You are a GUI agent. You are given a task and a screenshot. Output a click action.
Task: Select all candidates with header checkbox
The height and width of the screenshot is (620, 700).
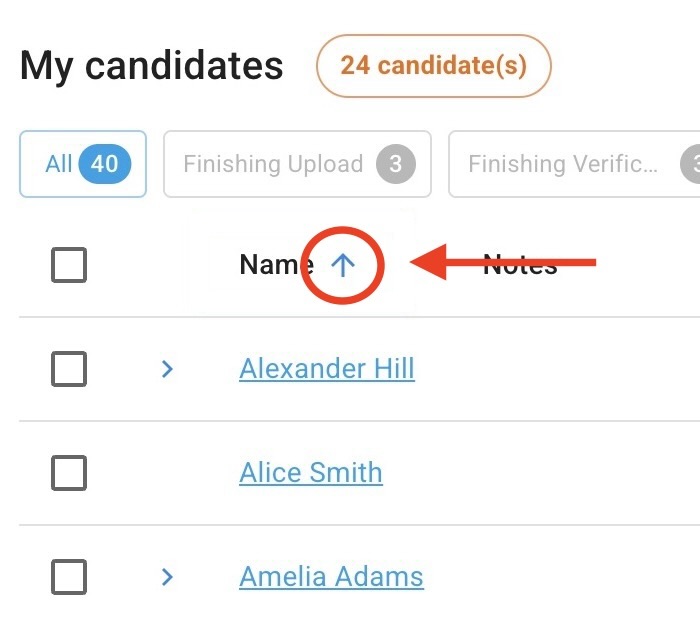(x=69, y=265)
